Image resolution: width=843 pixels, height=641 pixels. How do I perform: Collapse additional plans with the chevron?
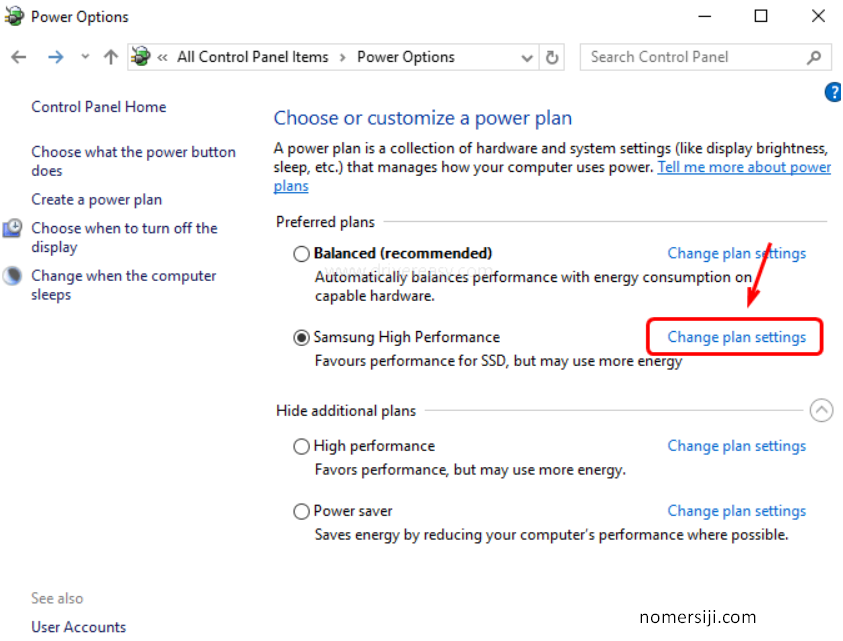(821, 410)
